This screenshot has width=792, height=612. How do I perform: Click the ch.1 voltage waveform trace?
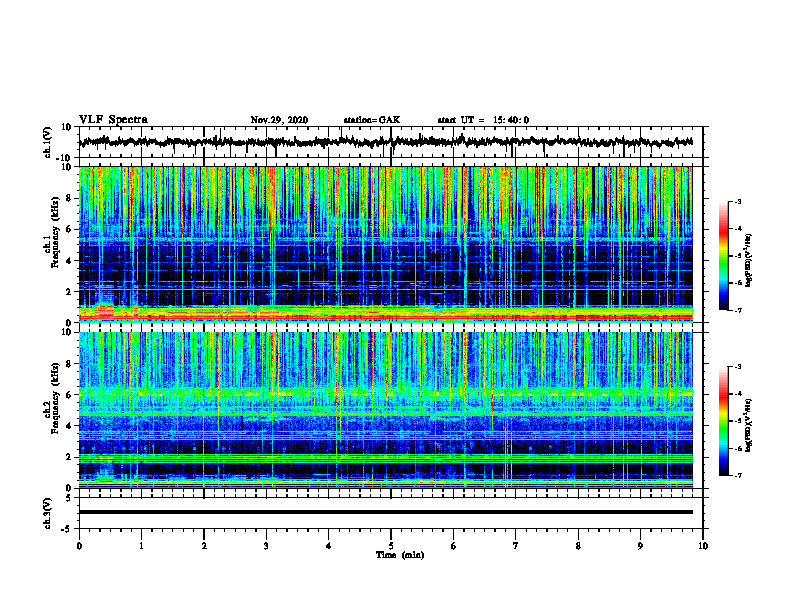pyautogui.click(x=385, y=142)
